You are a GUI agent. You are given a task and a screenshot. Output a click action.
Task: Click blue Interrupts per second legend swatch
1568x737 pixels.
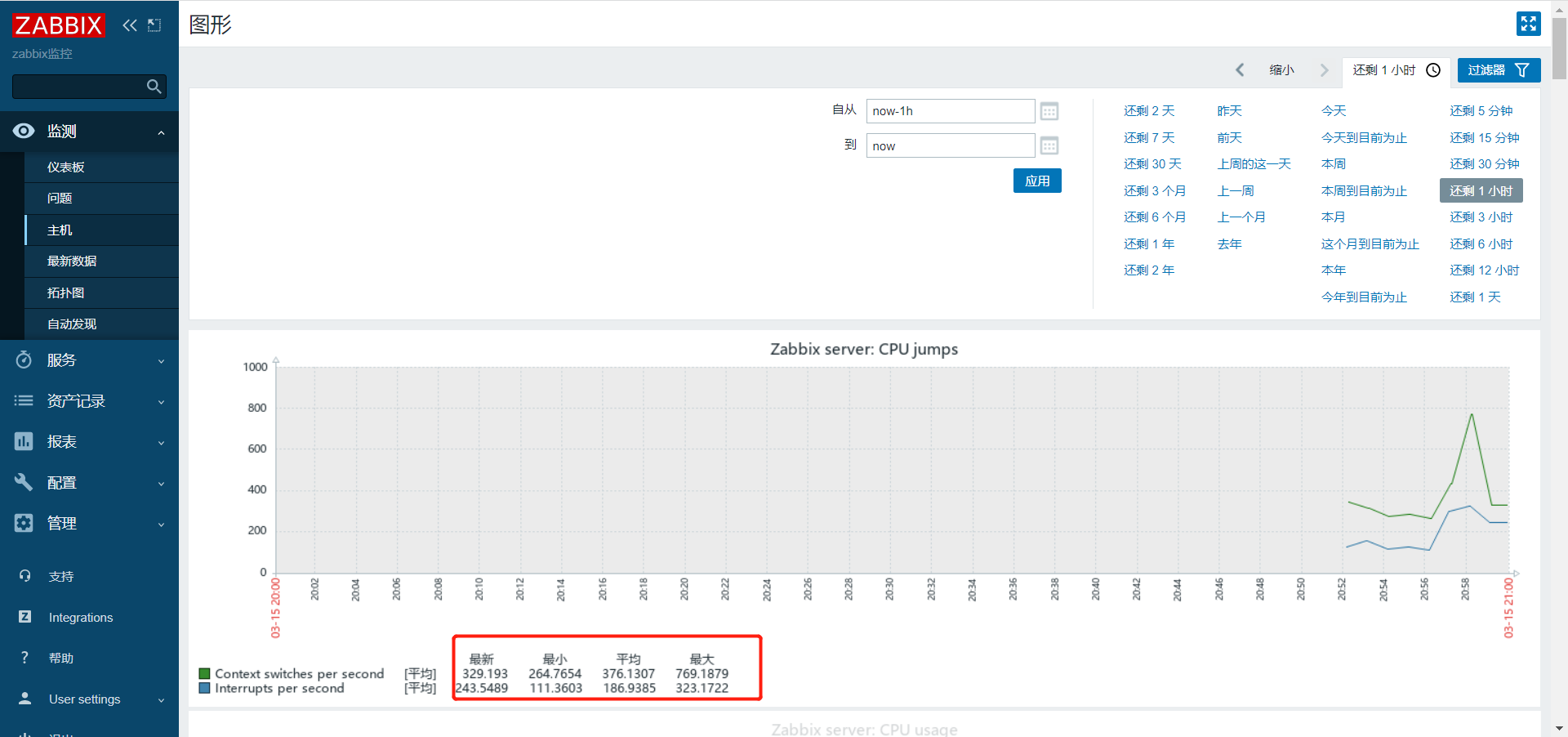[x=204, y=689]
